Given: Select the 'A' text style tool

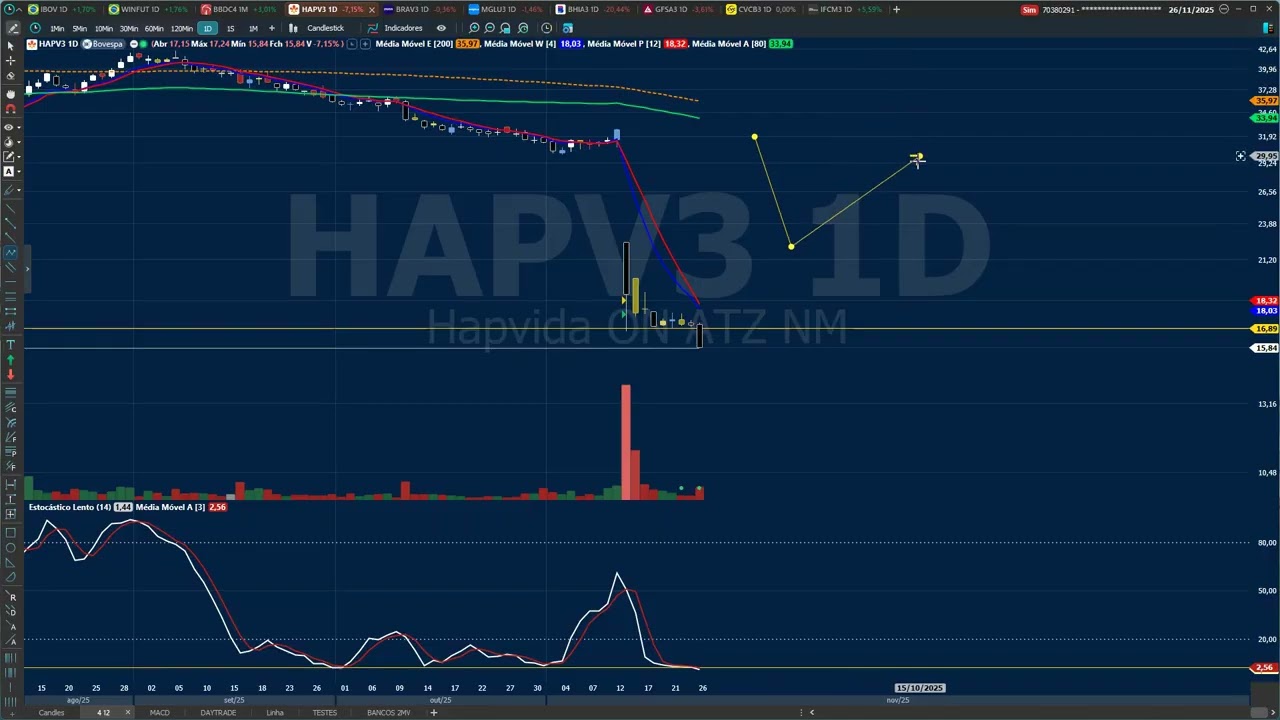Looking at the screenshot, I should coord(9,172).
